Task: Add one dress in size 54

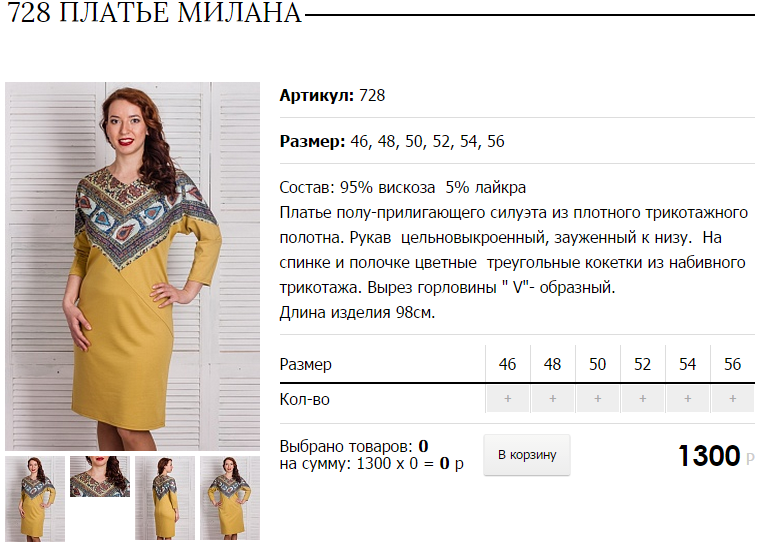Action: [x=688, y=399]
